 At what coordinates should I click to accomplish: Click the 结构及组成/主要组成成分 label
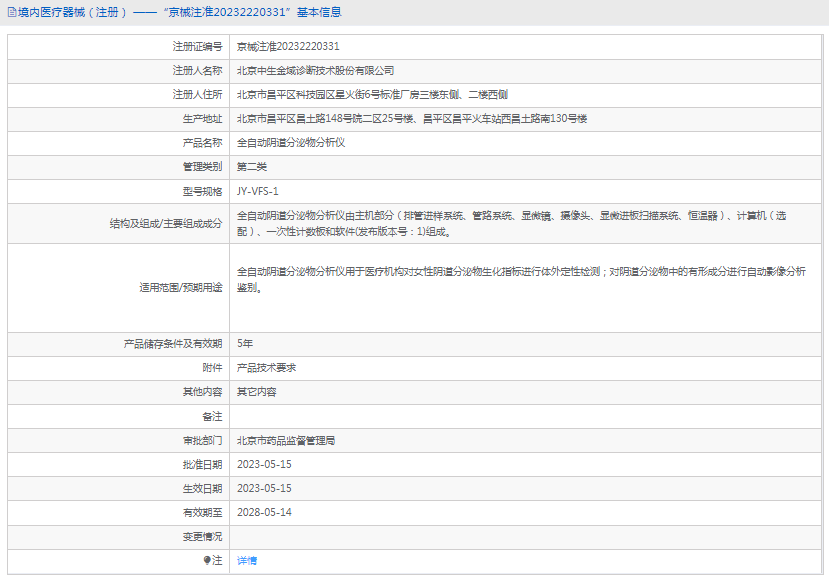click(x=166, y=224)
